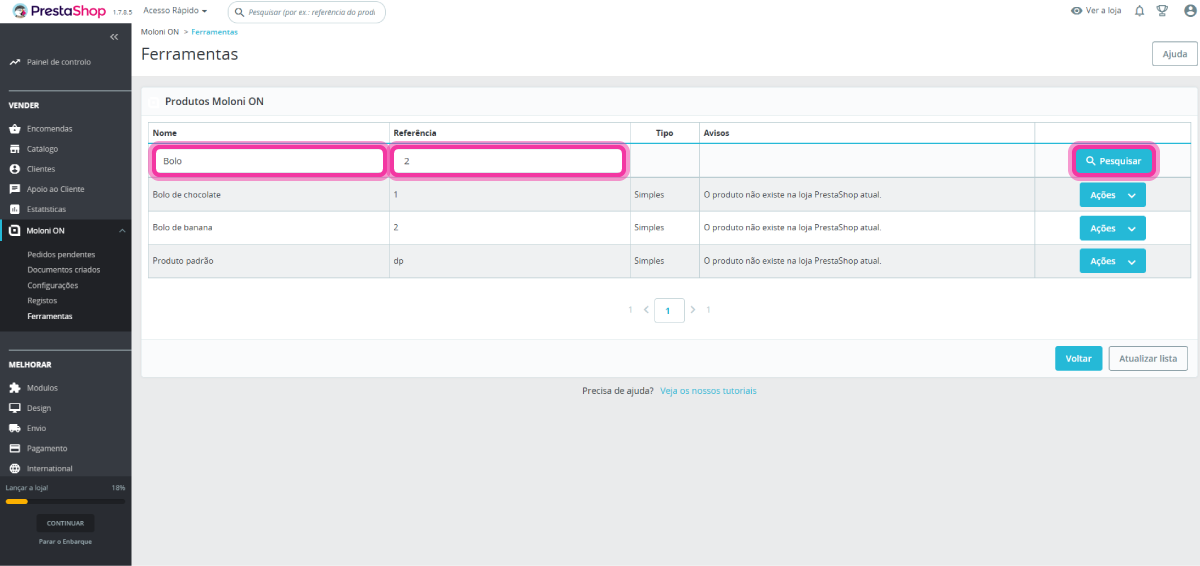Select Ferramentas in sidebar submenu
Screen dimensions: 1200x566
(x=50, y=316)
